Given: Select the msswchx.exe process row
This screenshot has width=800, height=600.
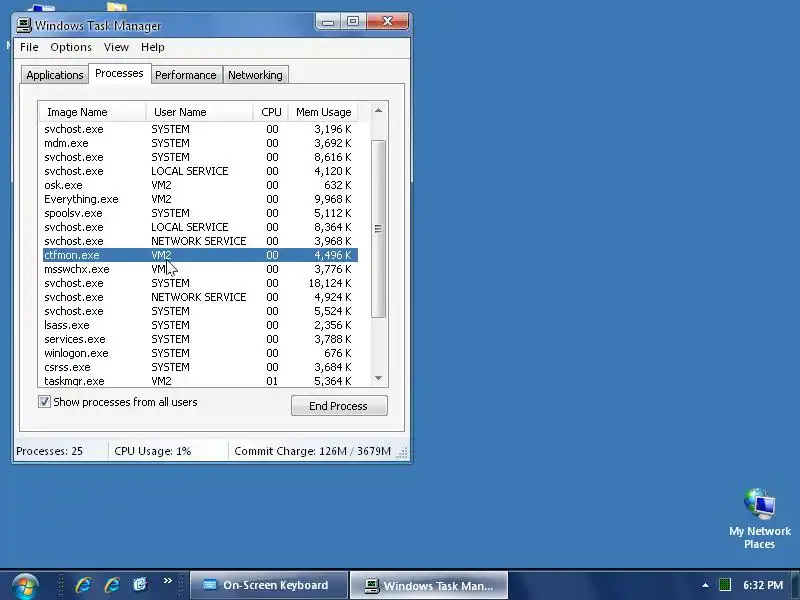Looking at the screenshot, I should pos(199,269).
